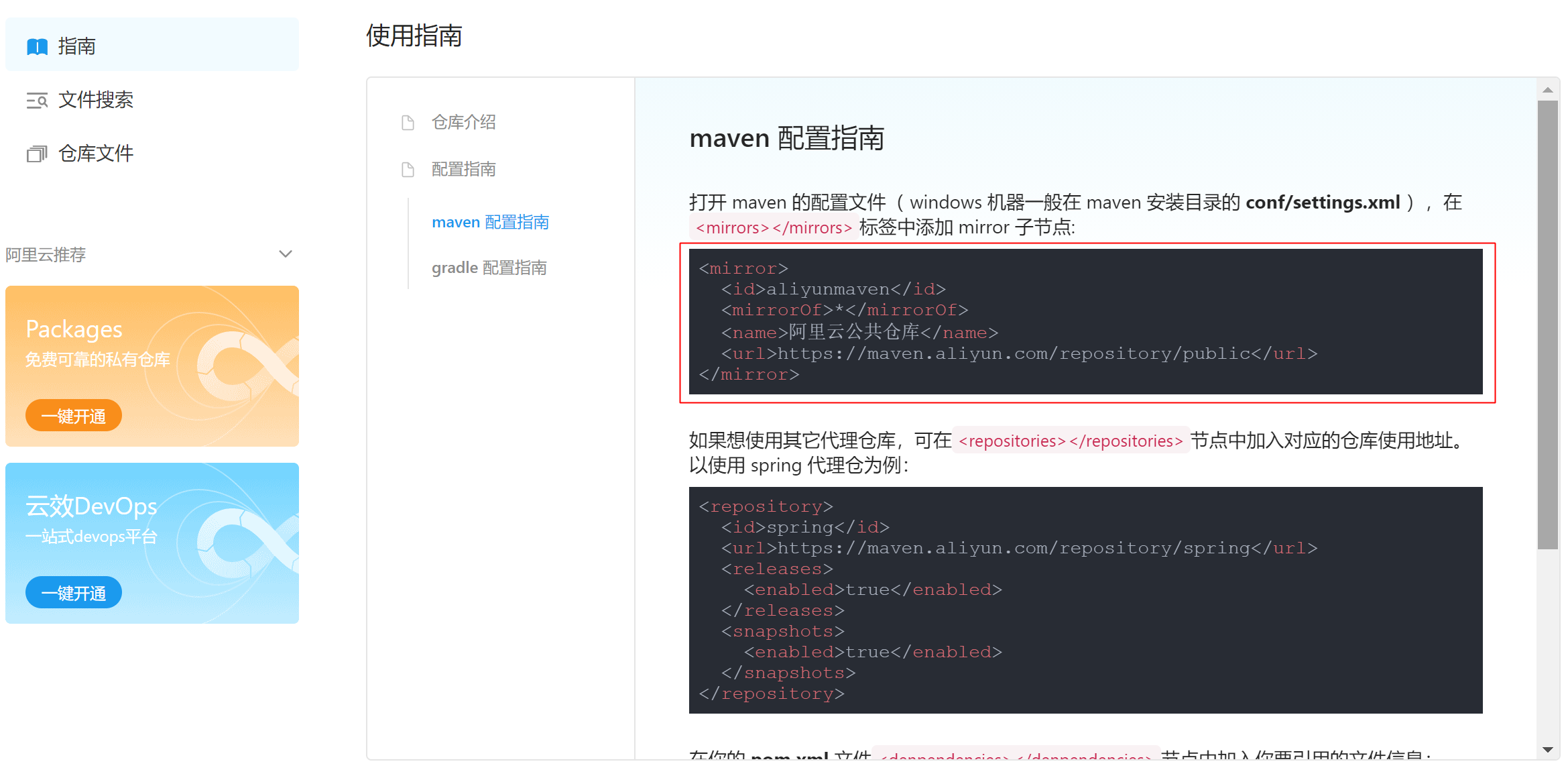Open the 文件搜索 menu item

coord(95,100)
